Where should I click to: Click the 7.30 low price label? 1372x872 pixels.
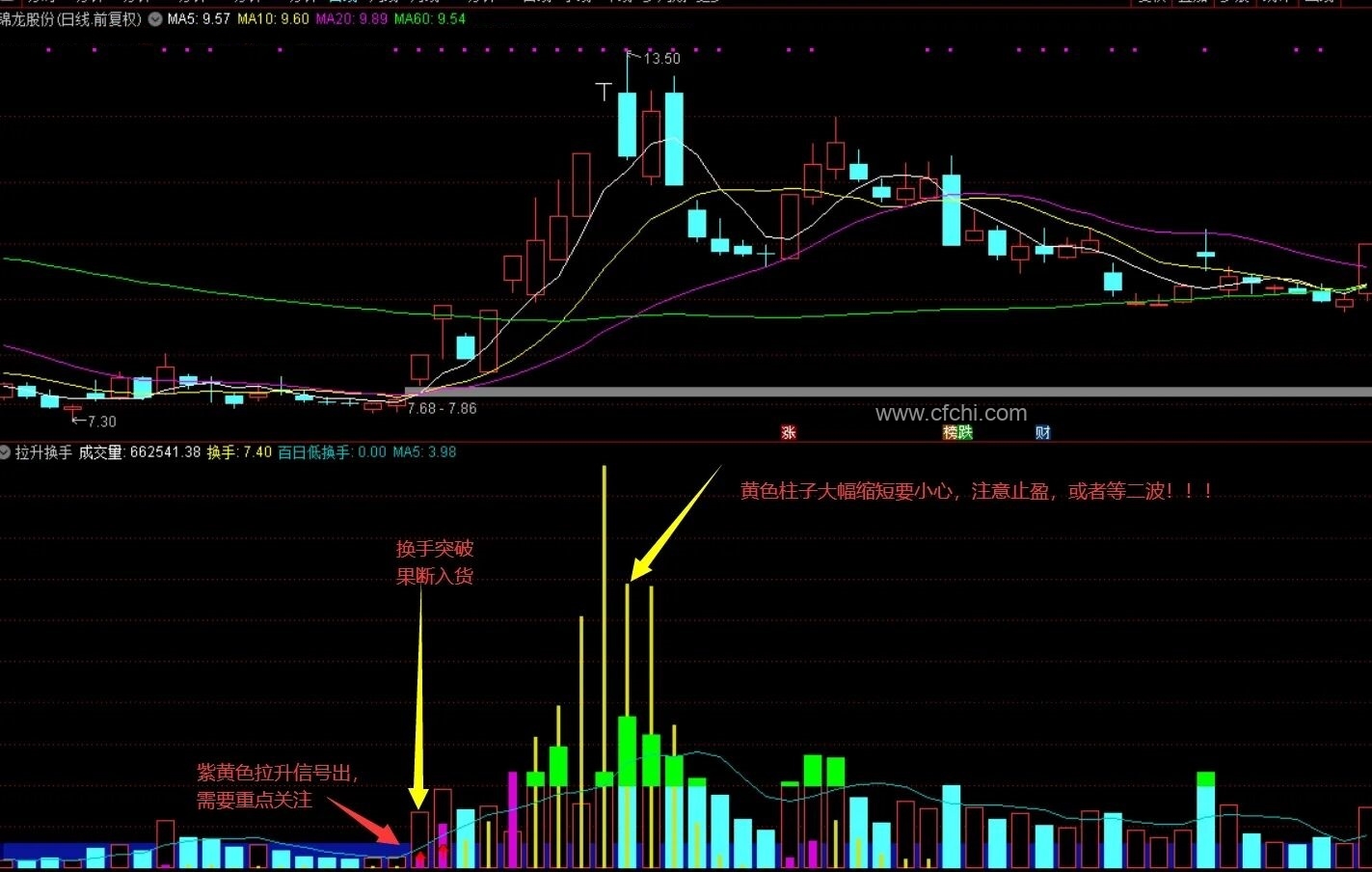(x=101, y=422)
